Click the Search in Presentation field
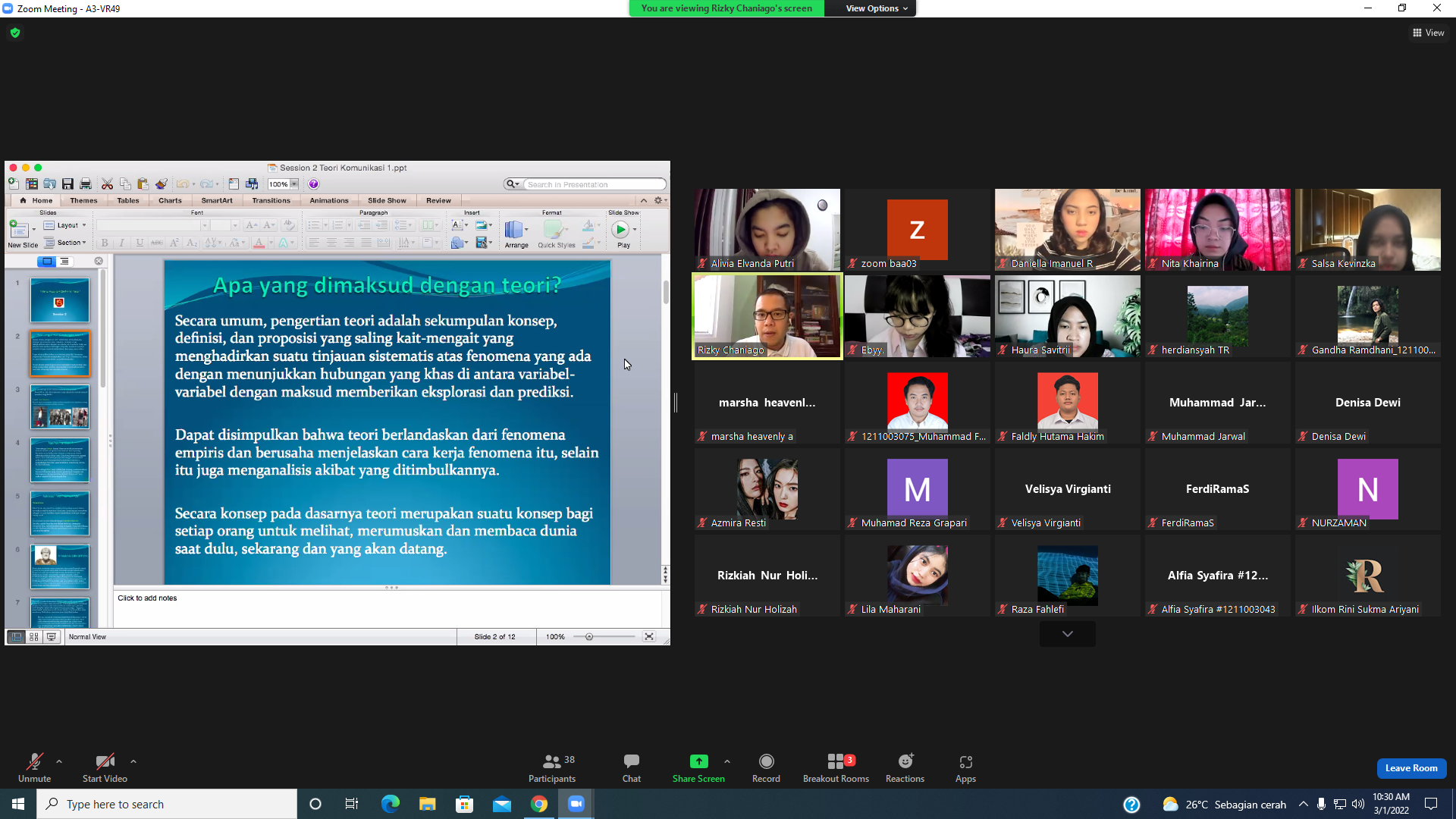 (x=594, y=184)
